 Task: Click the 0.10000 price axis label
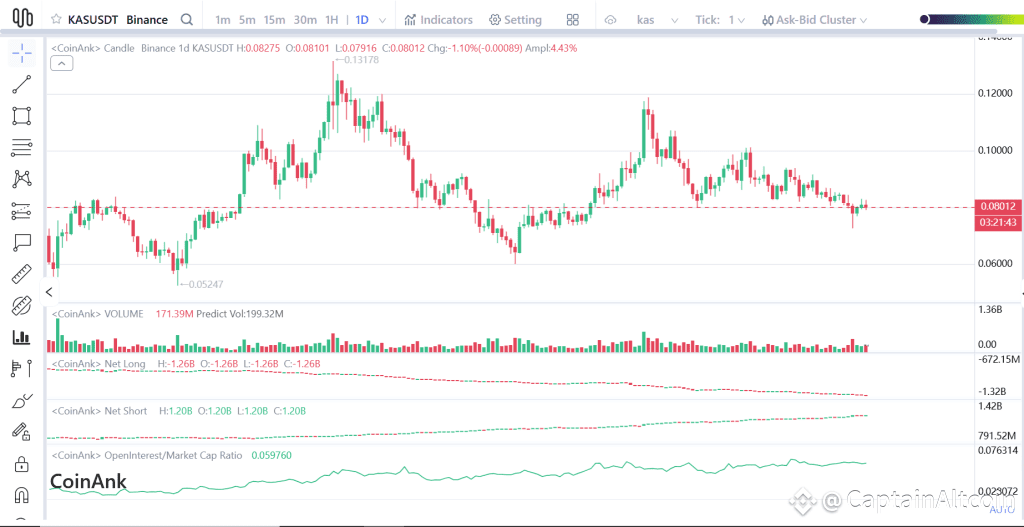(x=996, y=150)
